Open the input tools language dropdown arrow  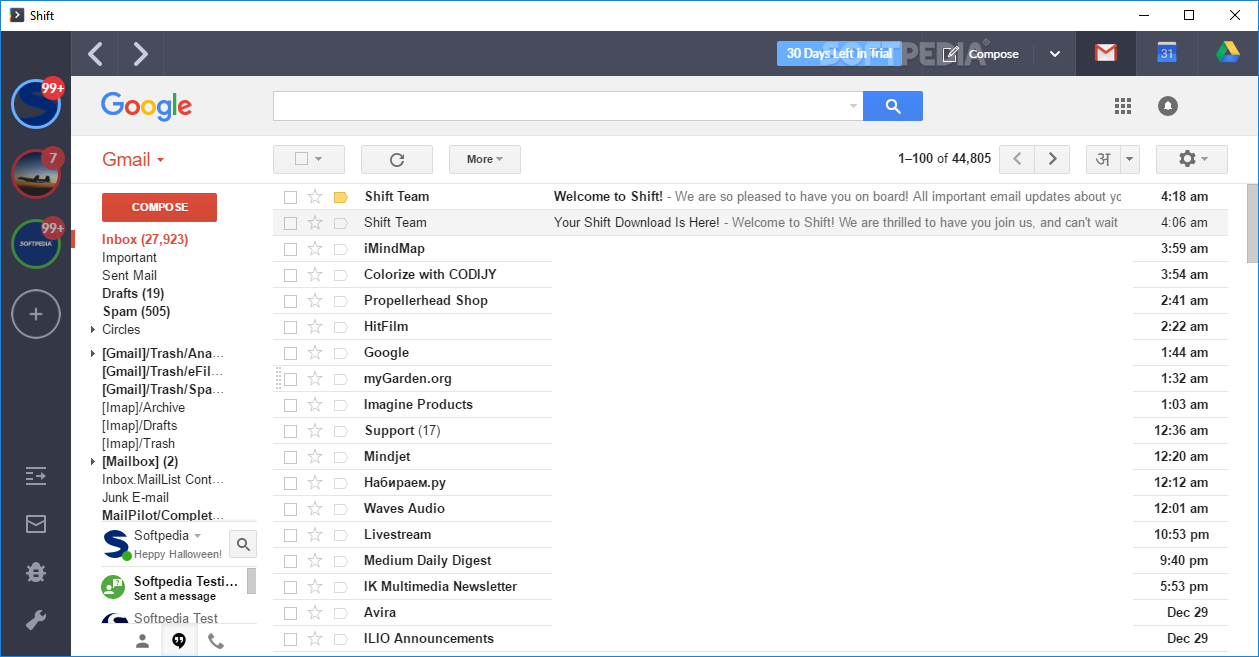coord(1130,159)
